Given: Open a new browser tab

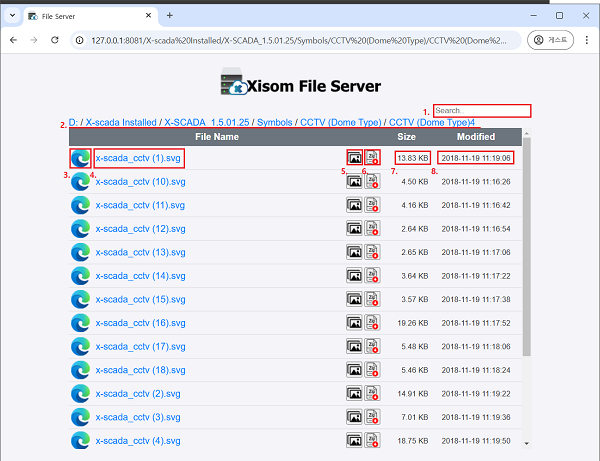Looking at the screenshot, I should pyautogui.click(x=170, y=16).
